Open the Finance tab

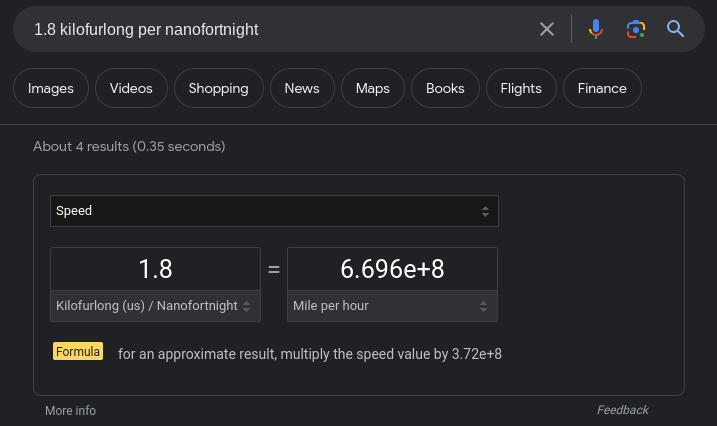coord(602,88)
